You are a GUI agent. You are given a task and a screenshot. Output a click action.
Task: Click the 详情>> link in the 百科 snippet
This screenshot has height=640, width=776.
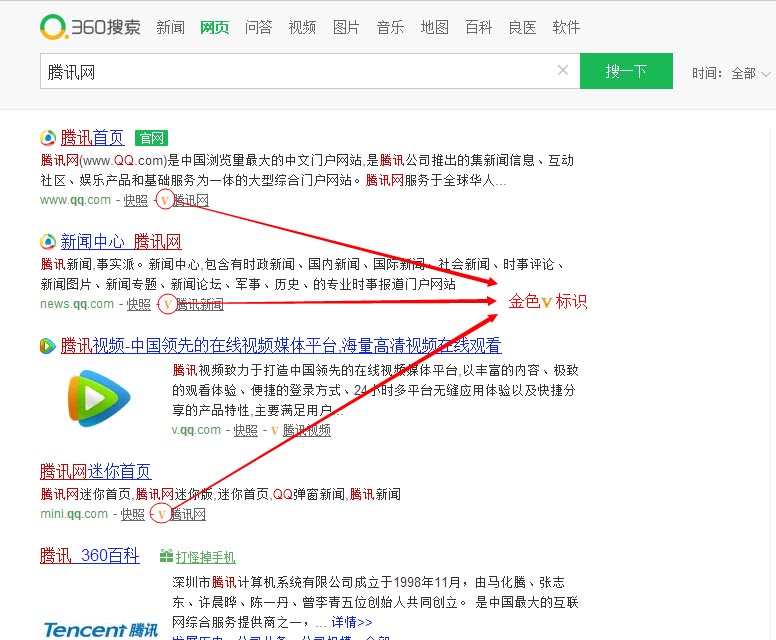click(x=352, y=622)
